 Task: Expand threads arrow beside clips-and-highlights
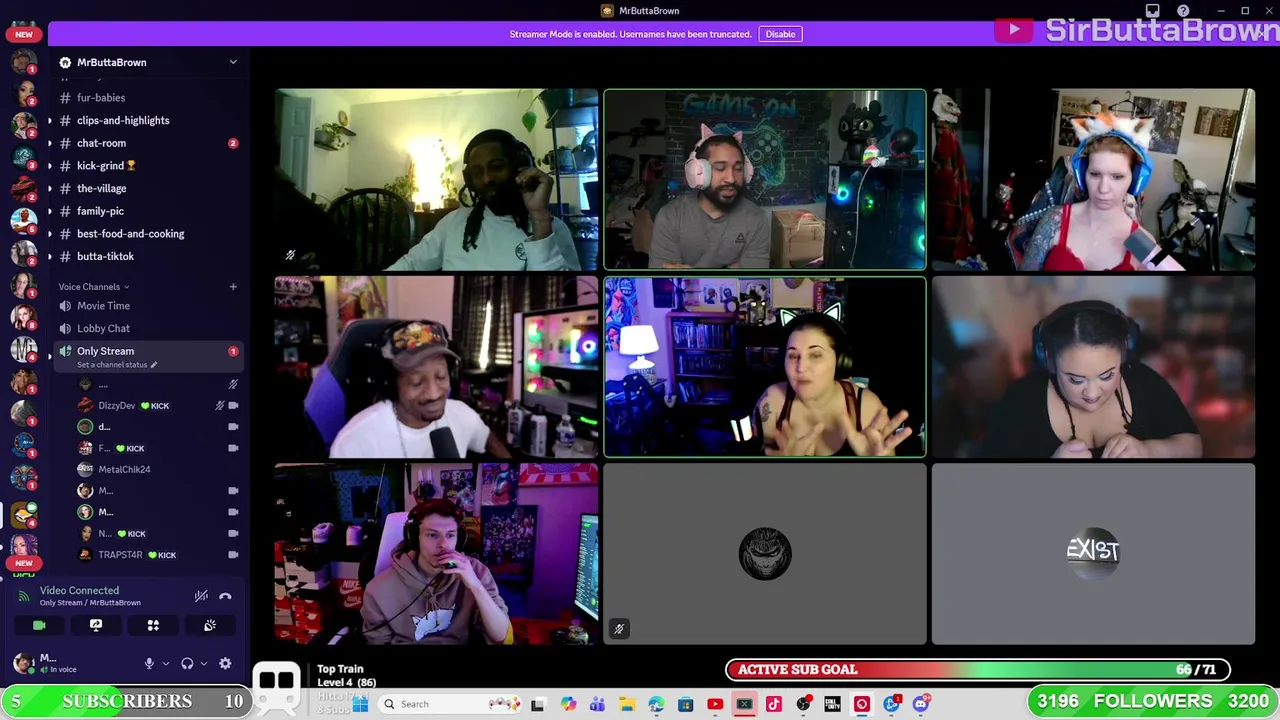coord(50,120)
